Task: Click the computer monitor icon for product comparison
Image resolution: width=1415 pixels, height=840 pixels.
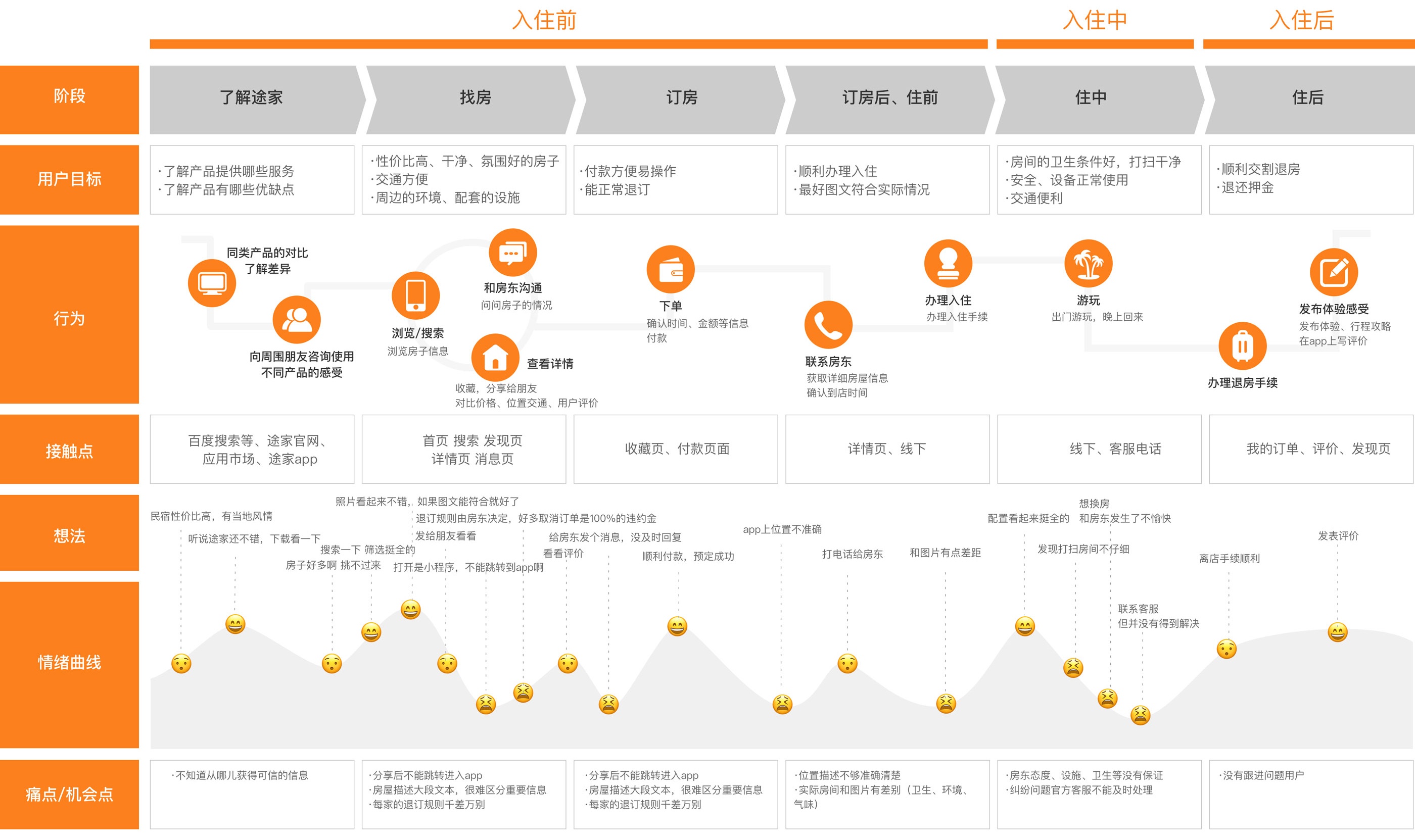Action: (x=212, y=283)
